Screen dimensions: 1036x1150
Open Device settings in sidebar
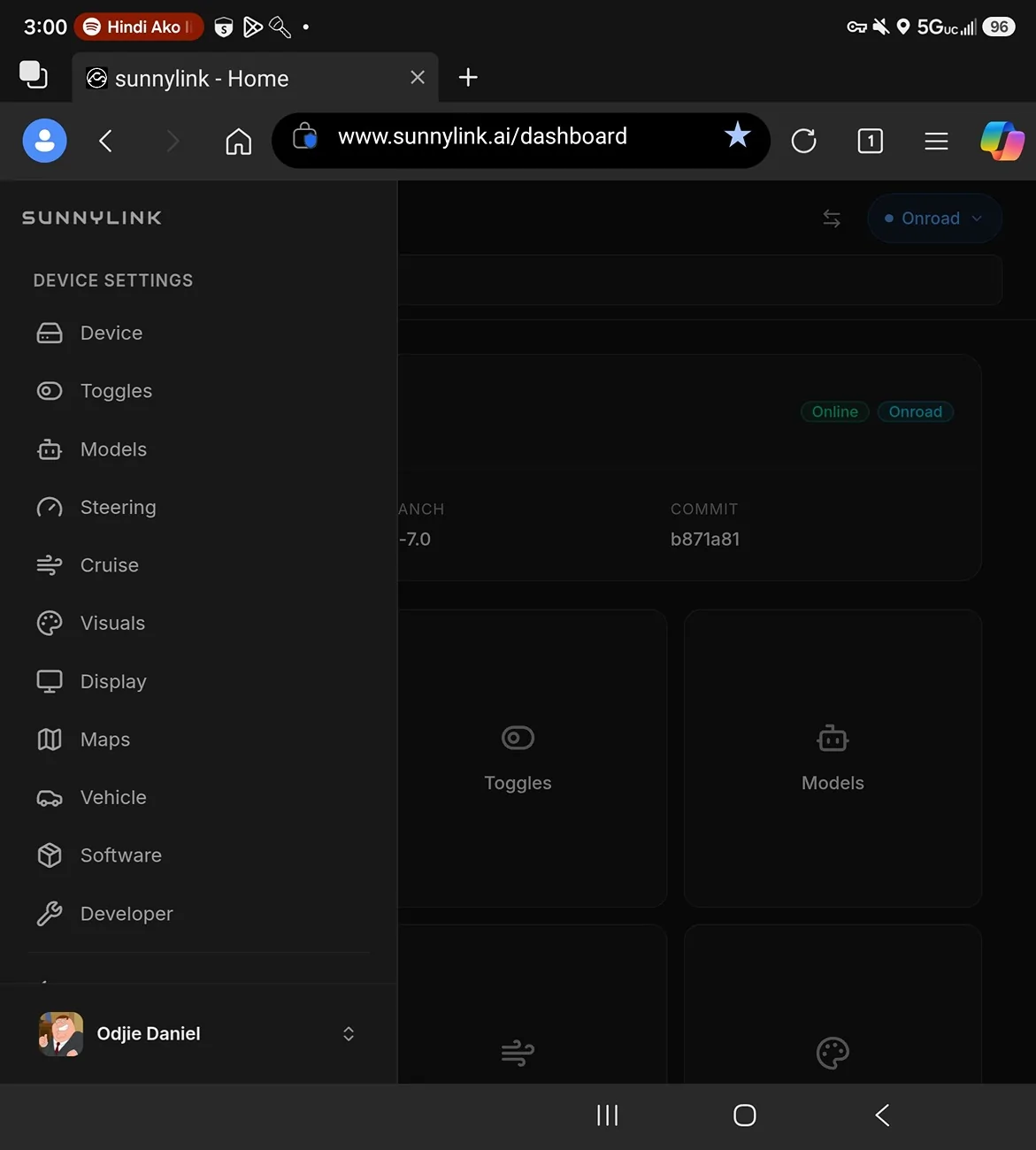(x=198, y=333)
